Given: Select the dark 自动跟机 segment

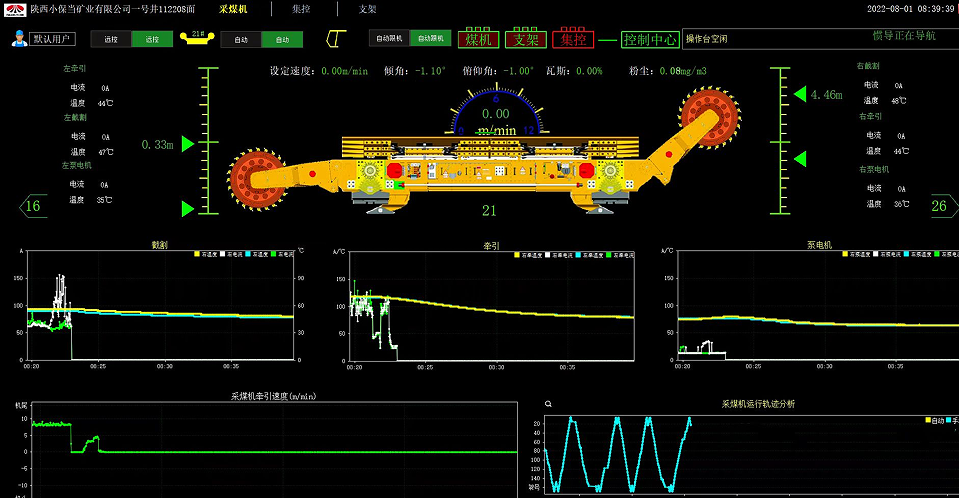Looking at the screenshot, I should pyautogui.click(x=389, y=38).
